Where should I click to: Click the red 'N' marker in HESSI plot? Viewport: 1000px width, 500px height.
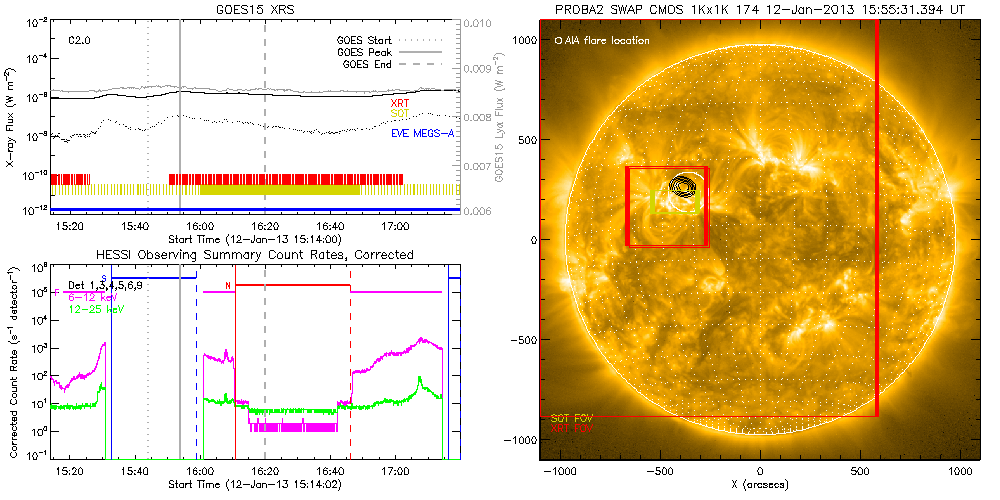[x=228, y=286]
